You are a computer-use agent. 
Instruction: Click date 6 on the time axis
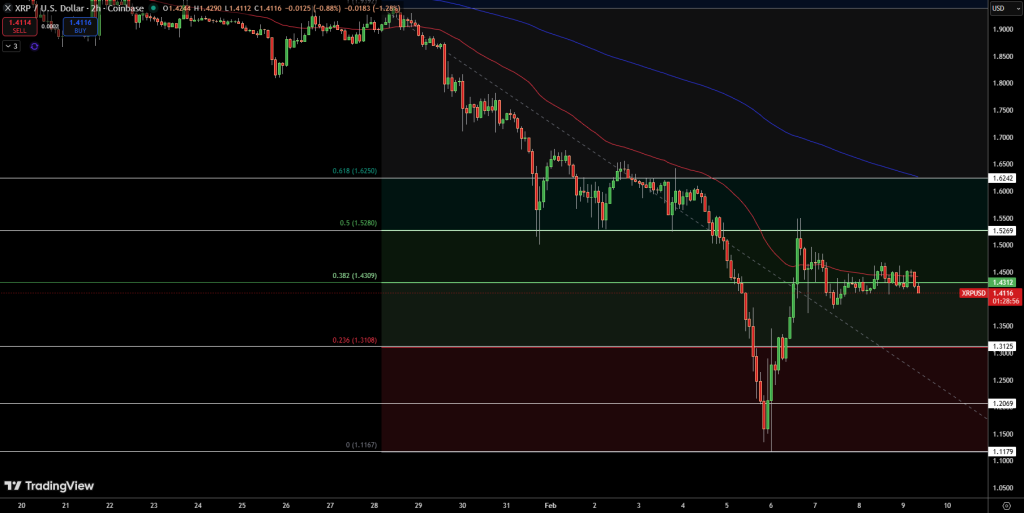click(771, 506)
